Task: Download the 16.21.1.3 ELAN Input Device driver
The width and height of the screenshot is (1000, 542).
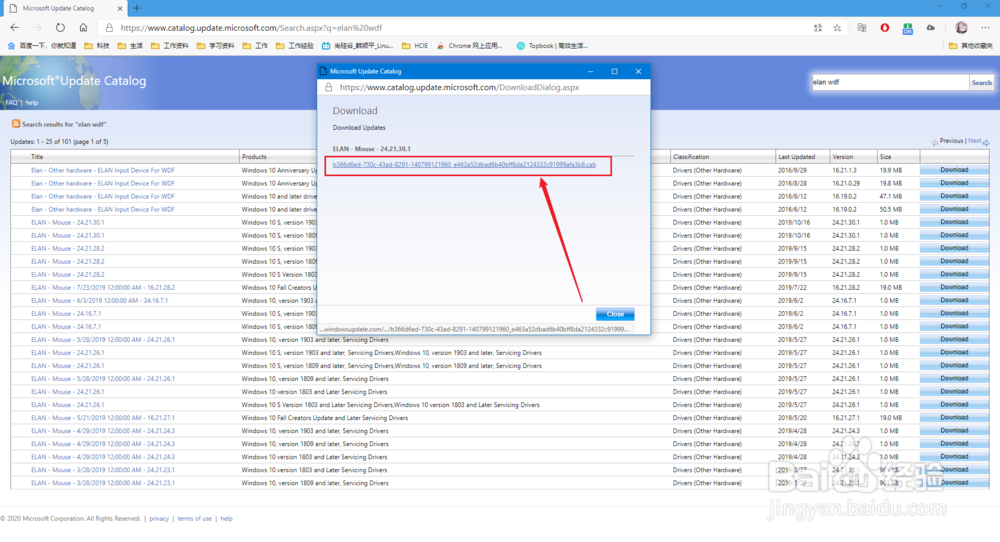Action: click(x=954, y=170)
